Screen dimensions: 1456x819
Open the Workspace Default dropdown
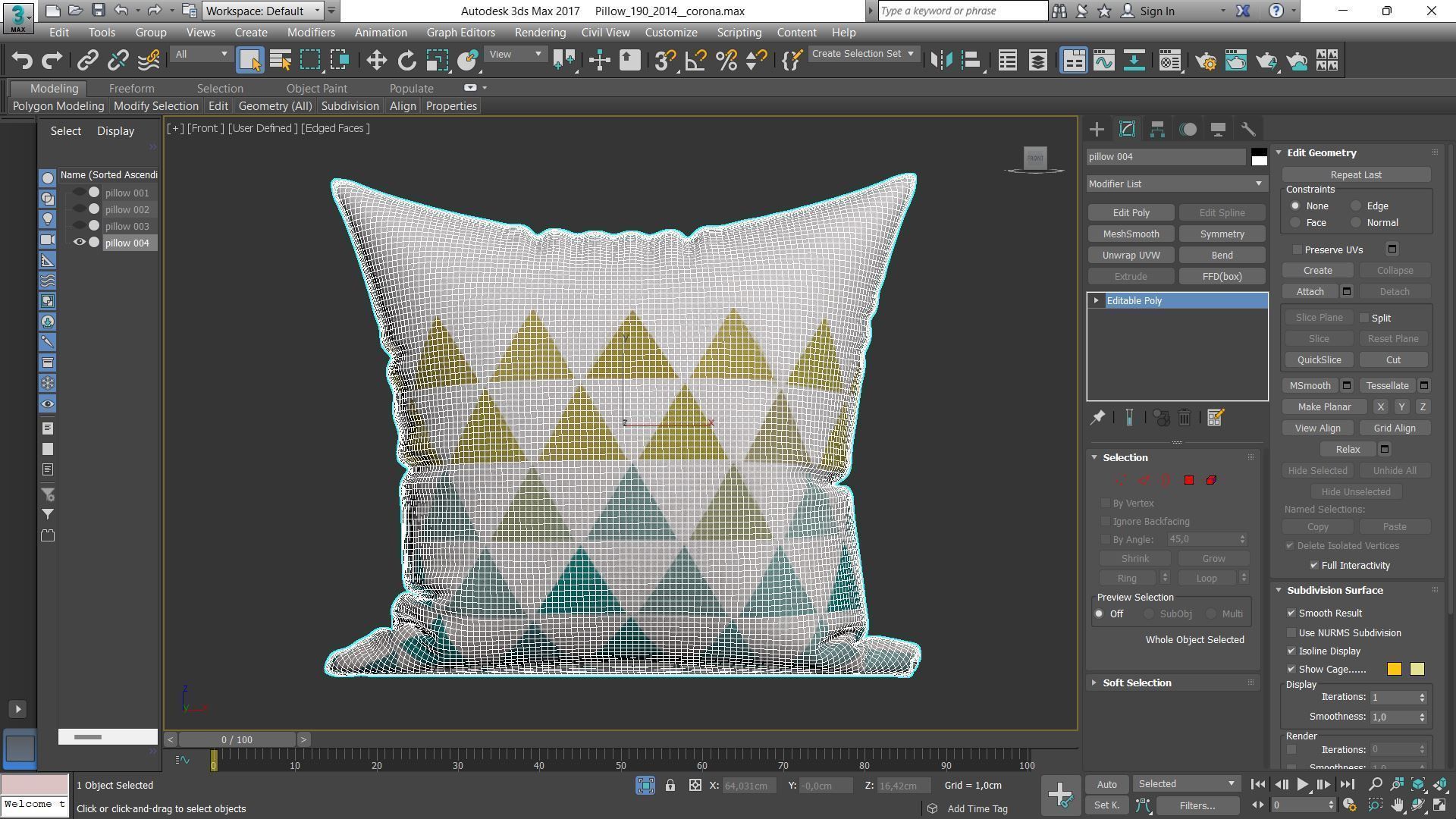click(263, 11)
